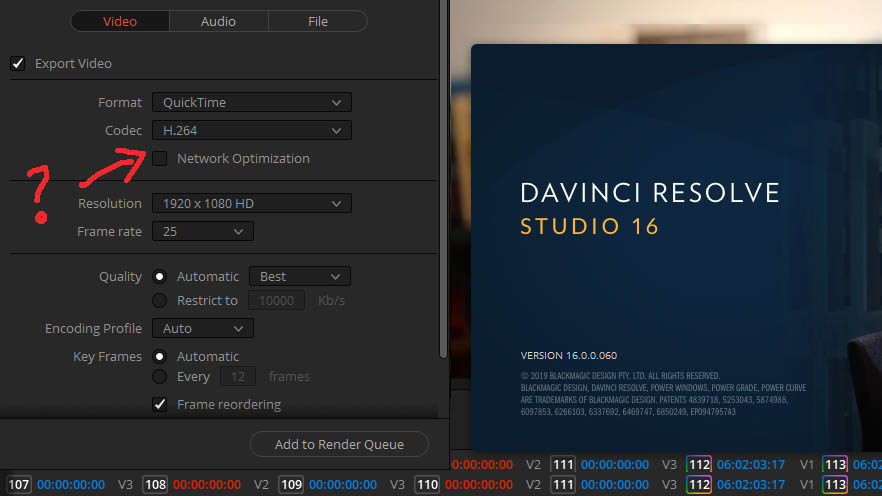Click Add to Render Queue button
882x496 pixels.
(339, 444)
